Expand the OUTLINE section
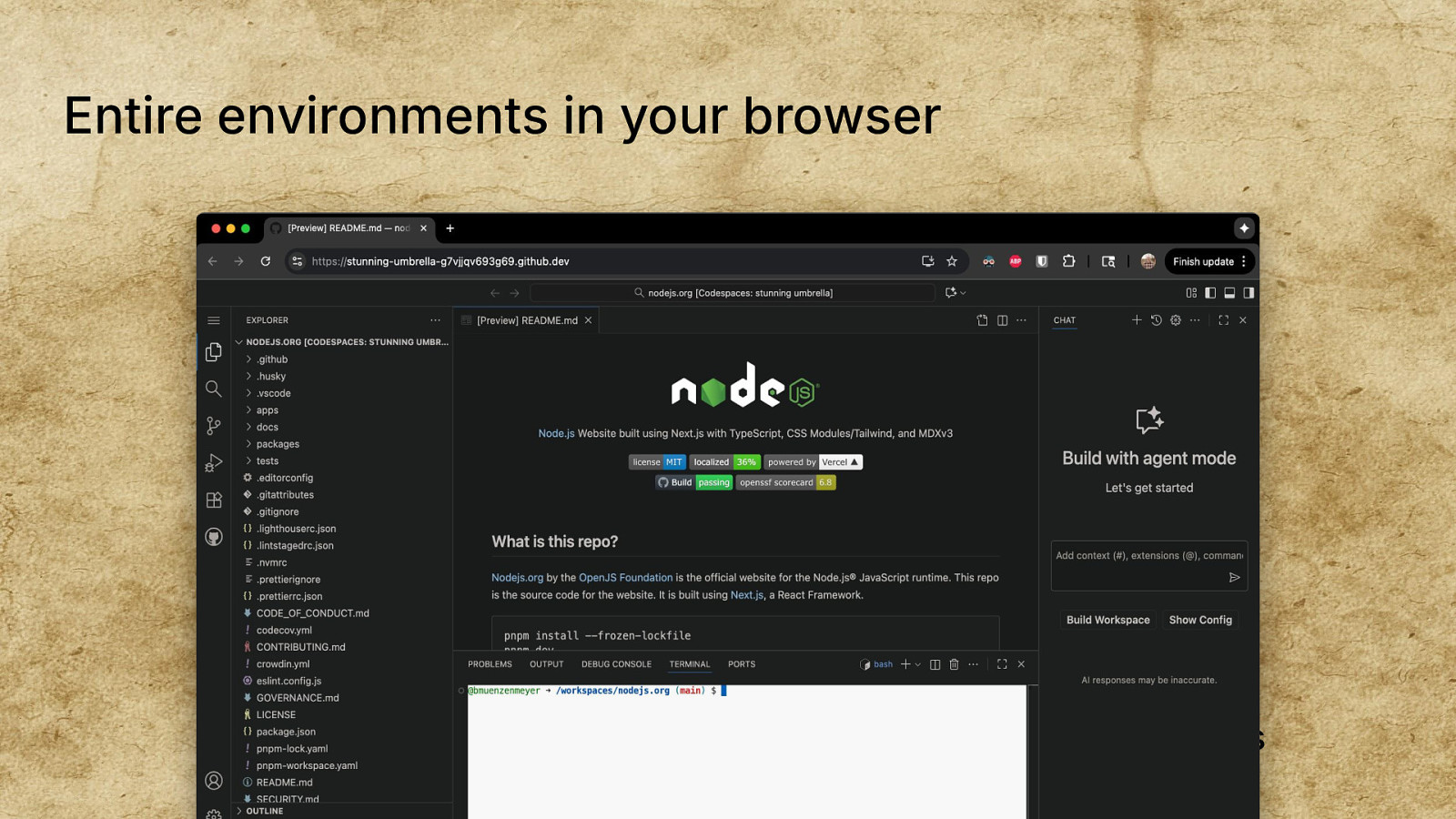Image resolution: width=1456 pixels, height=819 pixels. click(264, 811)
